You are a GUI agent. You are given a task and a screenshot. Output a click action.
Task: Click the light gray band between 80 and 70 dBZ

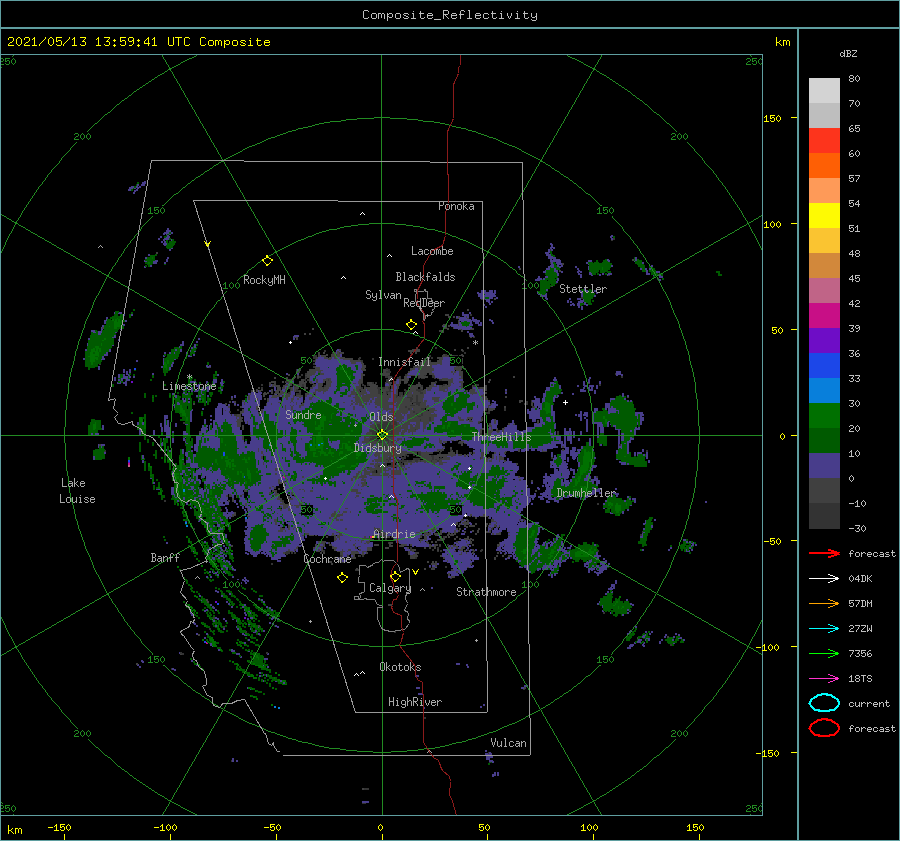(824, 91)
